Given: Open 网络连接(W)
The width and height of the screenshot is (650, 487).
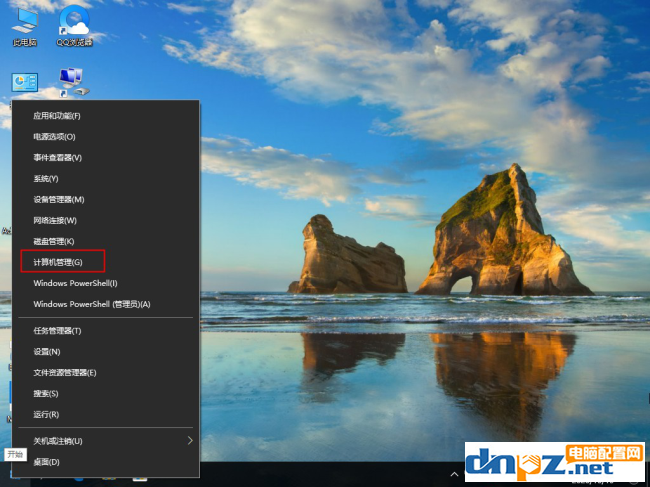Looking at the screenshot, I should 106,220.
